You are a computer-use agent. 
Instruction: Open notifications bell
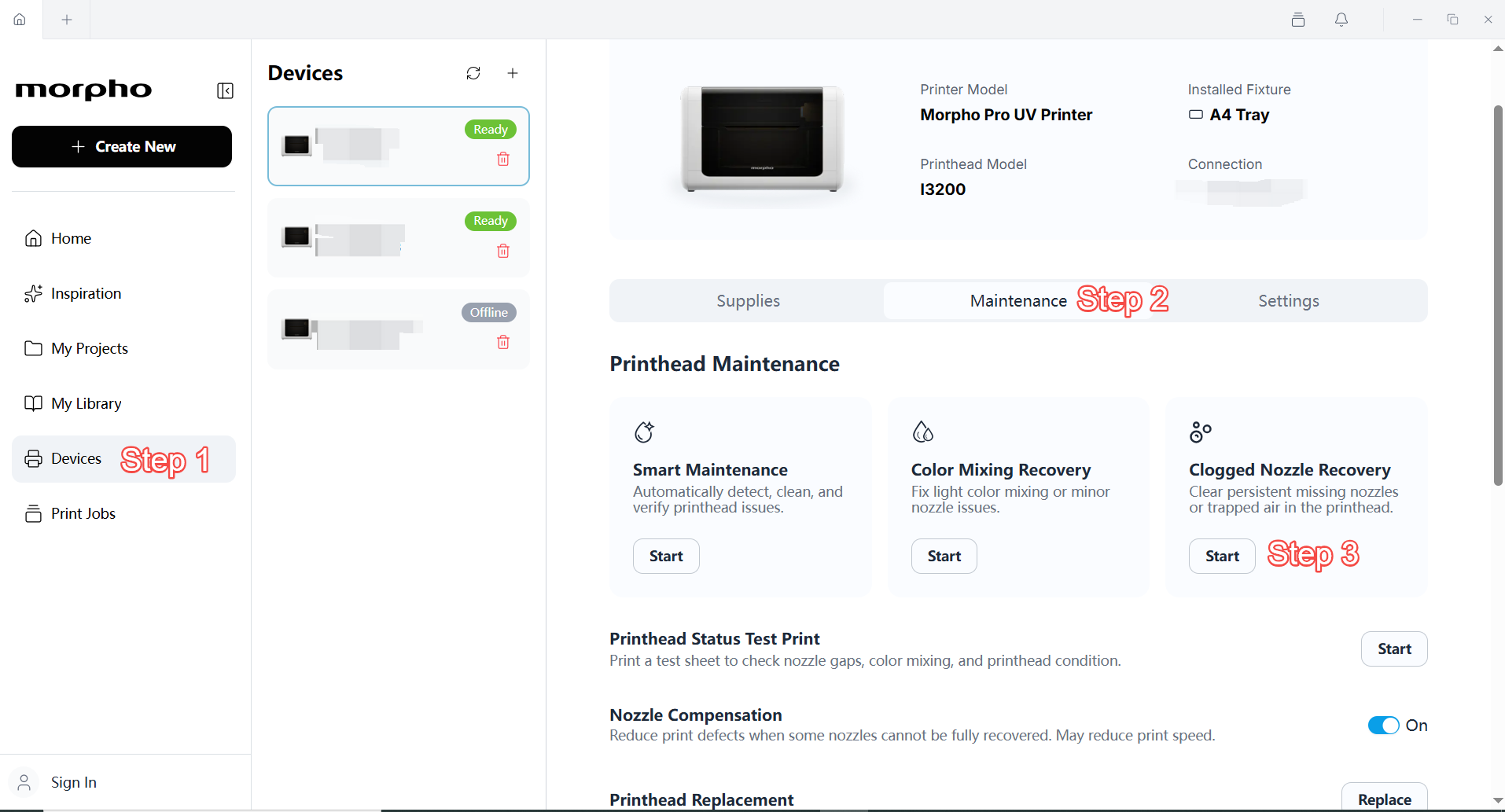1341,20
